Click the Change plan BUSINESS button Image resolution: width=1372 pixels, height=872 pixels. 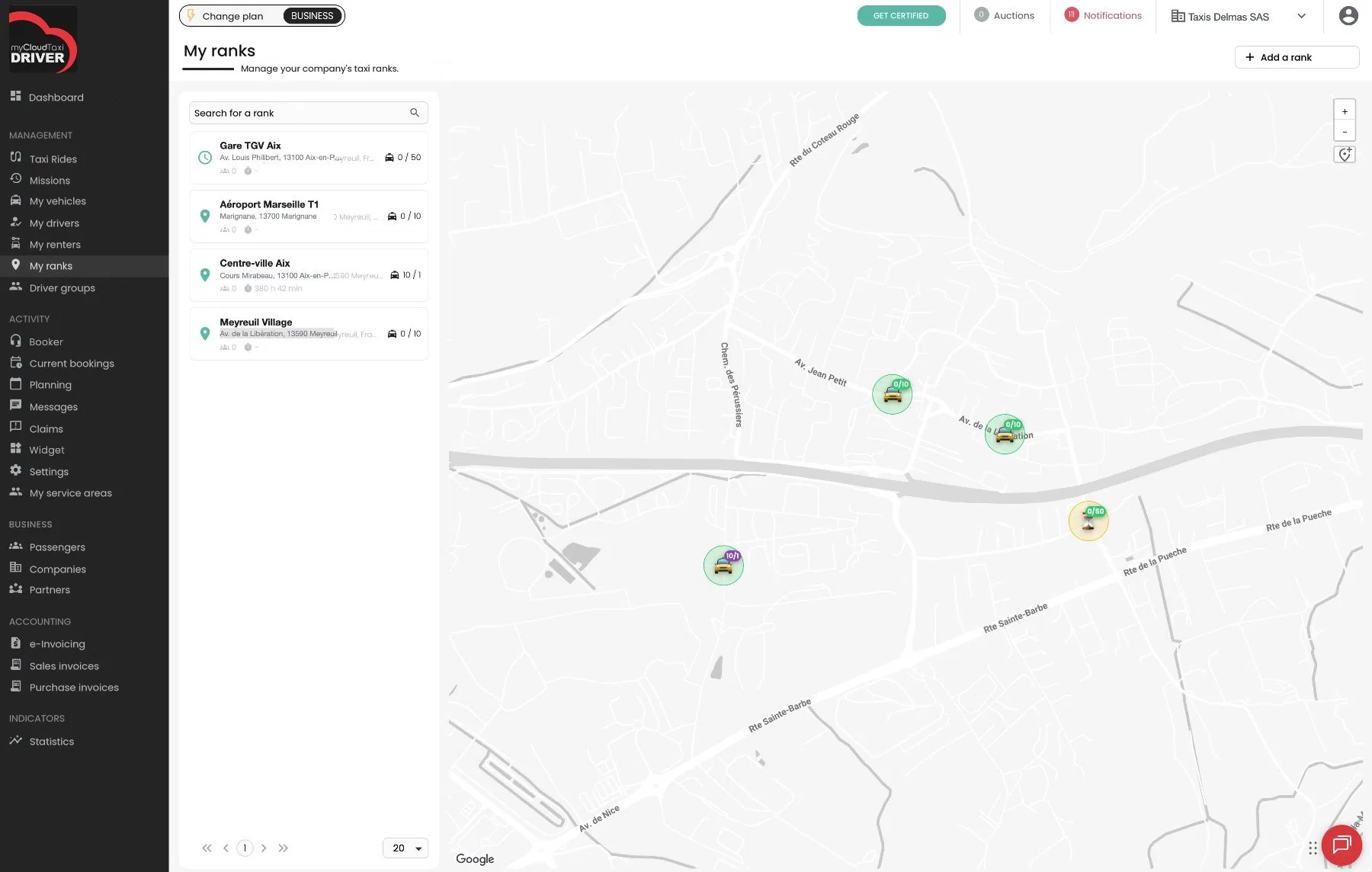pyautogui.click(x=261, y=16)
